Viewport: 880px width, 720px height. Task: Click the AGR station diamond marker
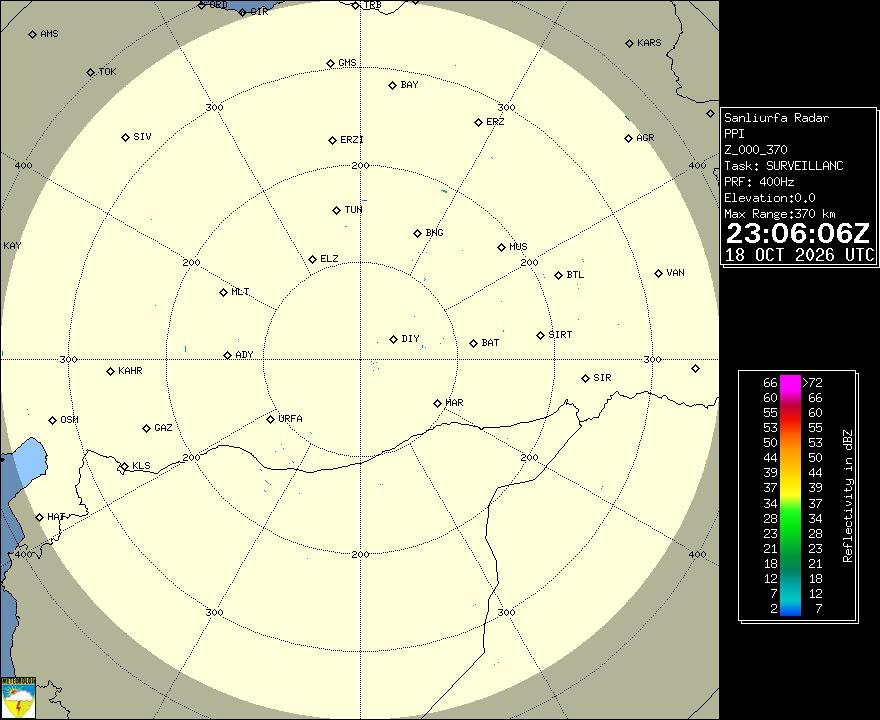point(629,139)
